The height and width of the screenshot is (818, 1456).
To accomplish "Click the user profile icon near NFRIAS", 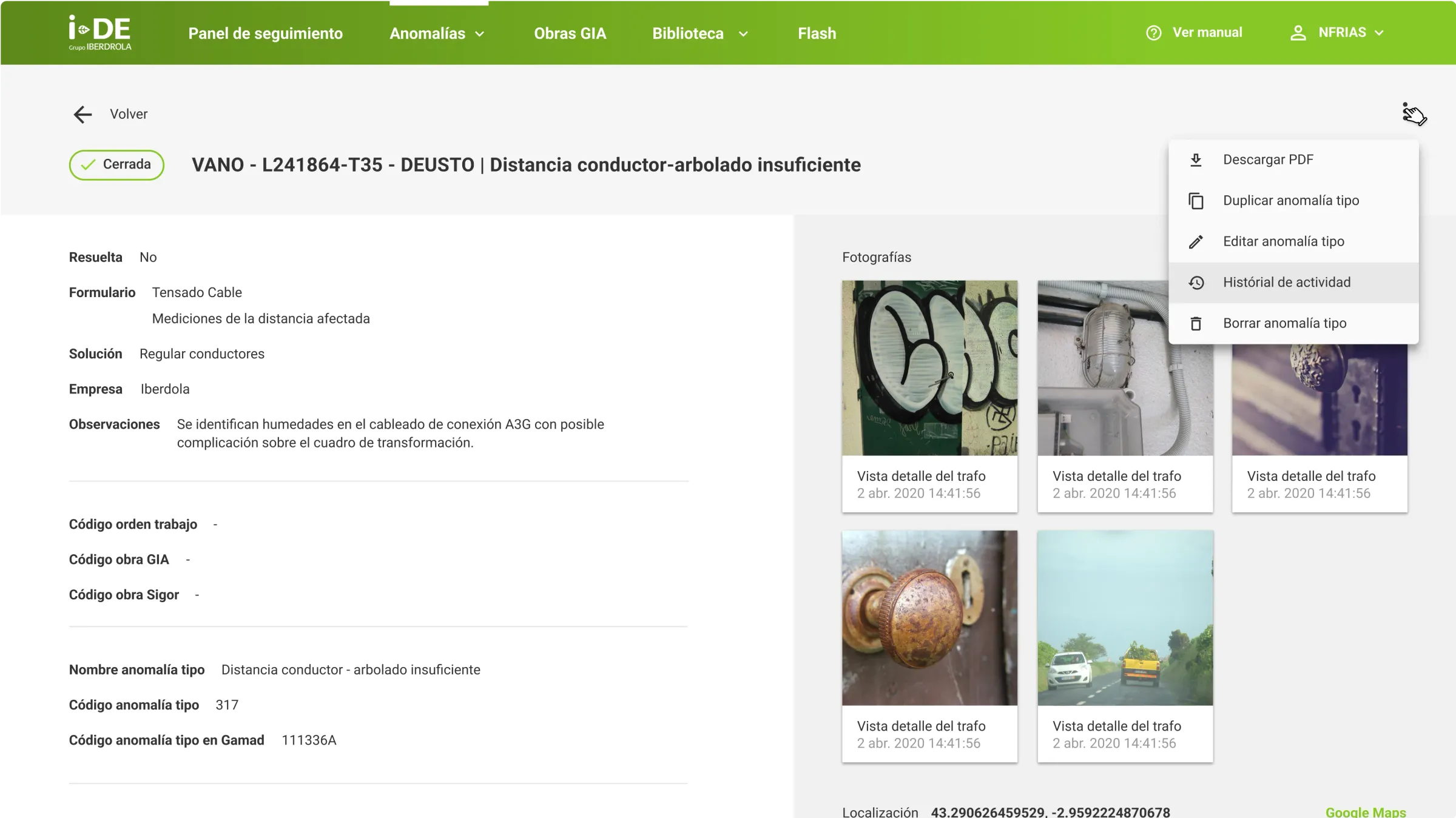I will [x=1298, y=33].
